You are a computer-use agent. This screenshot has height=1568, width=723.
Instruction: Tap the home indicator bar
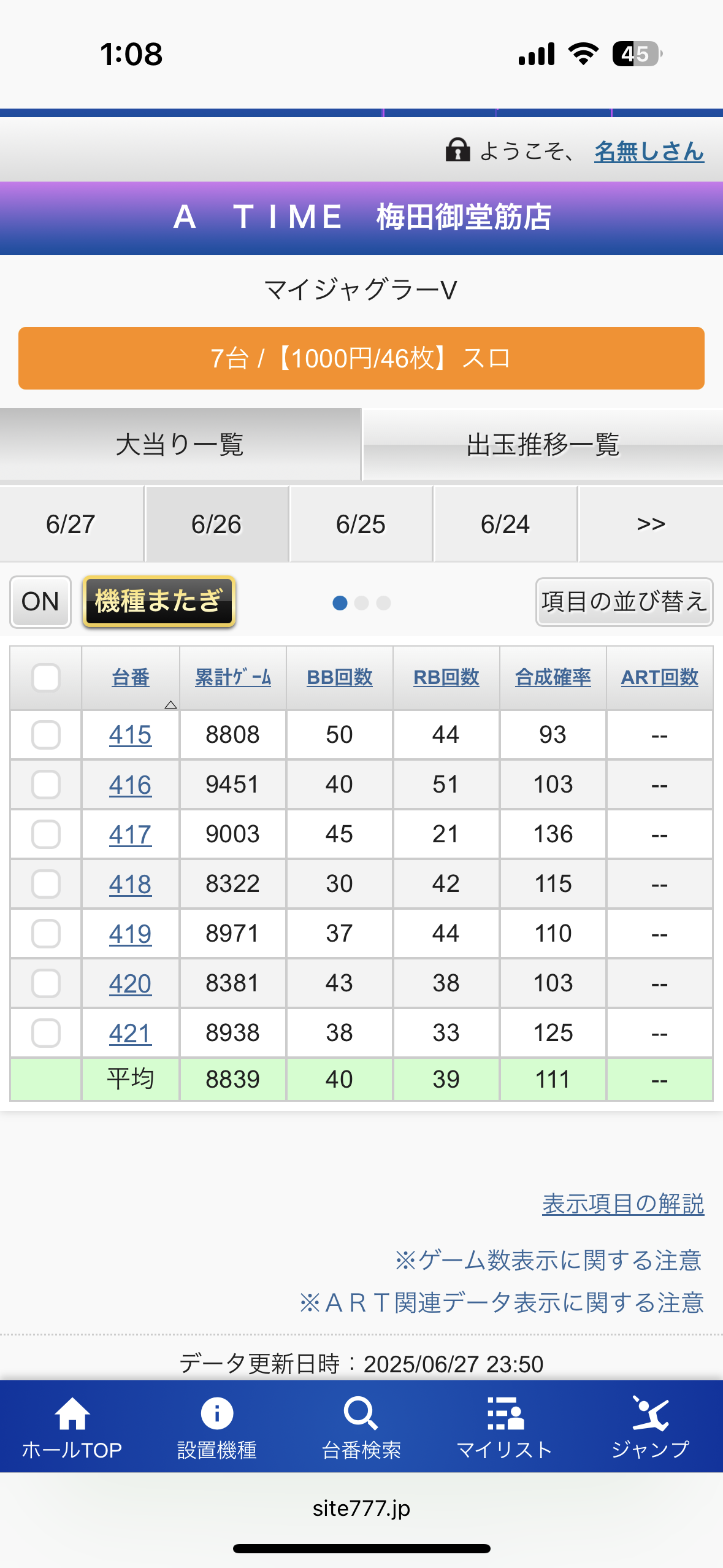point(362,1548)
